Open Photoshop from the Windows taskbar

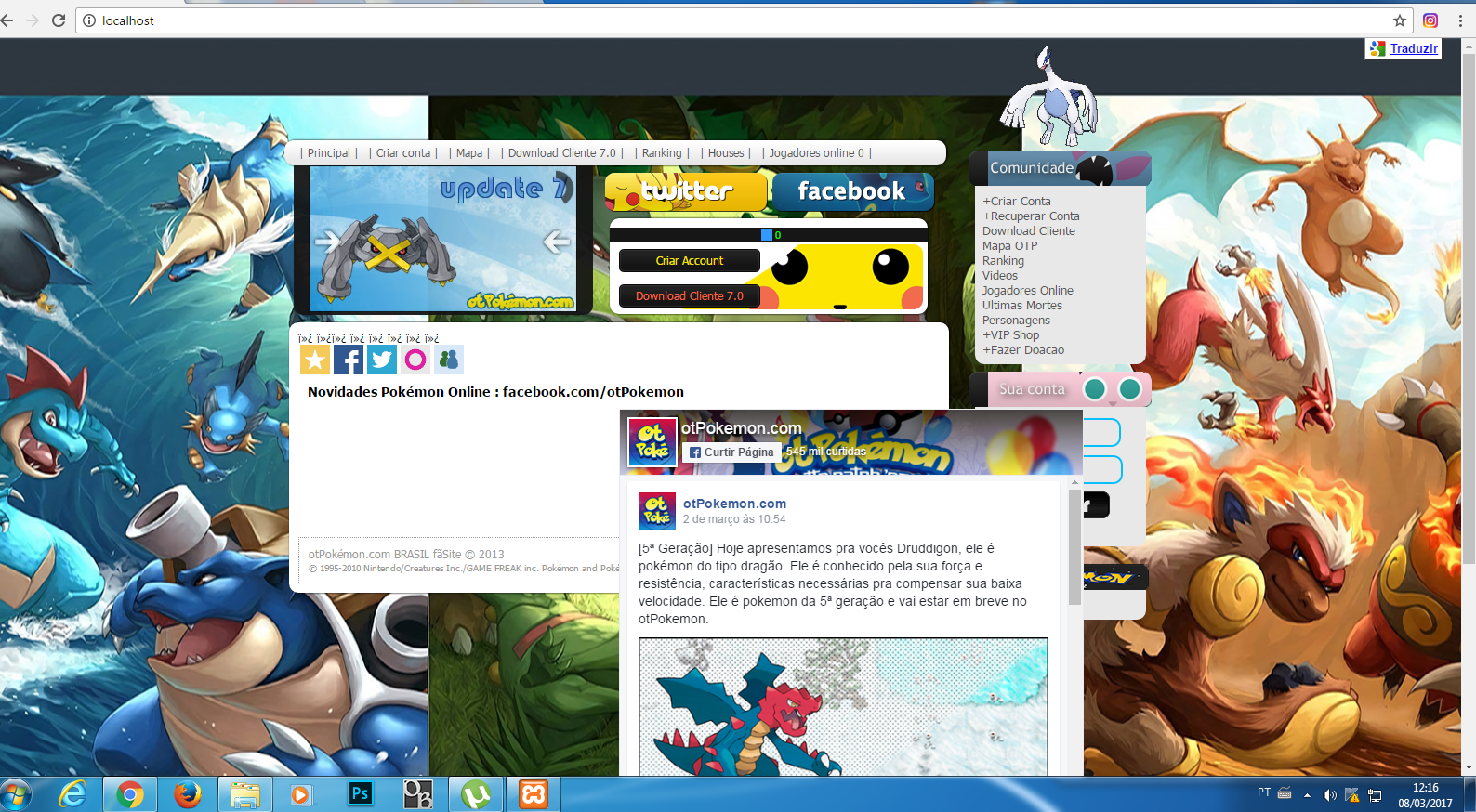(x=360, y=794)
